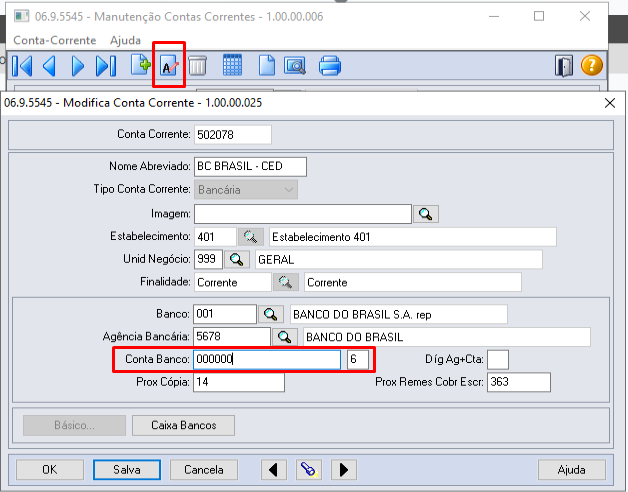Click the Cancela button
This screenshot has height=492, width=628.
(204, 470)
